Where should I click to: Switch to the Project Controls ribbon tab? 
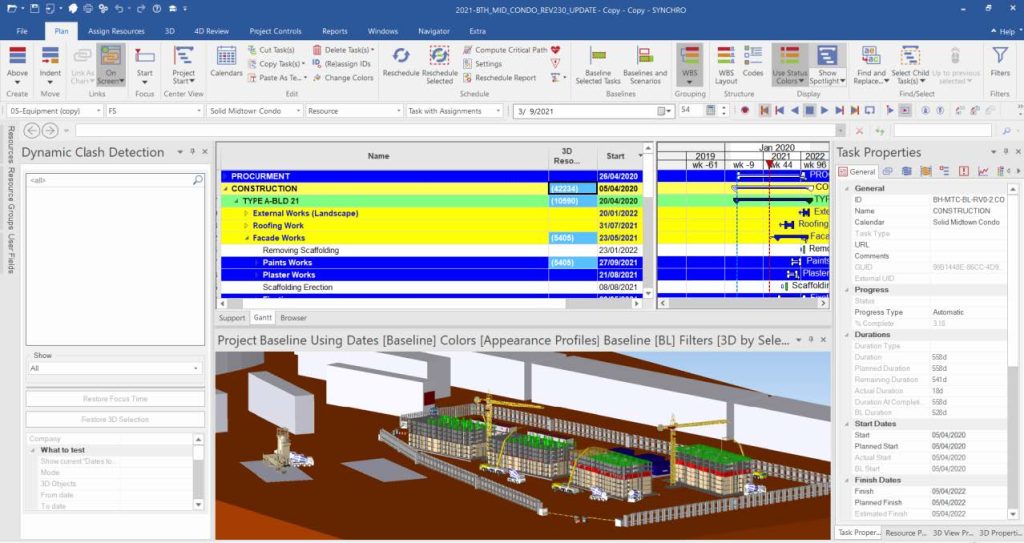tap(275, 31)
